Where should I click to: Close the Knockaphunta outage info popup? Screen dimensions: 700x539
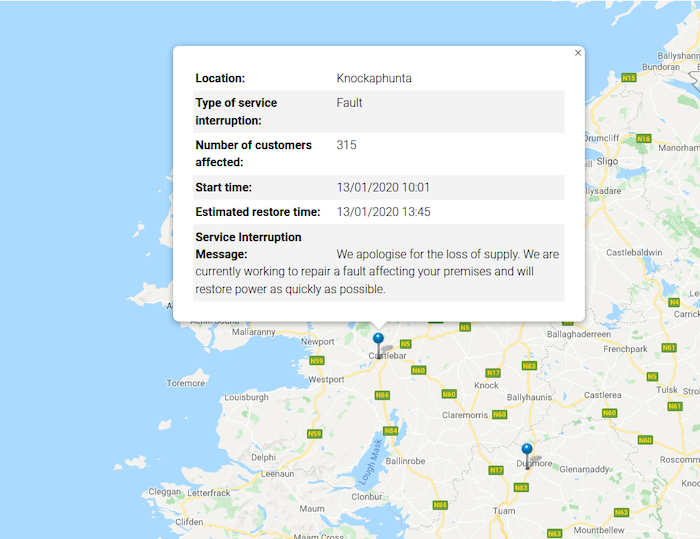click(578, 53)
